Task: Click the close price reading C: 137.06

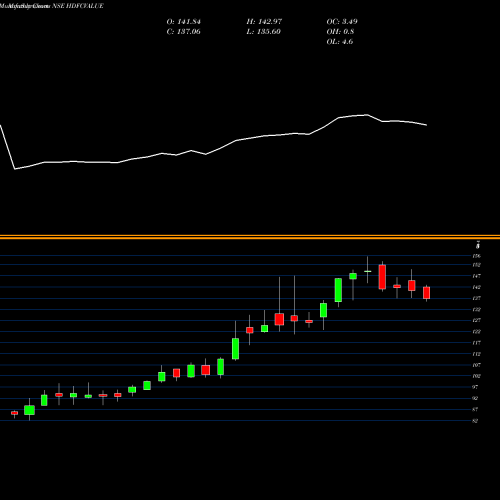Action: (184, 32)
